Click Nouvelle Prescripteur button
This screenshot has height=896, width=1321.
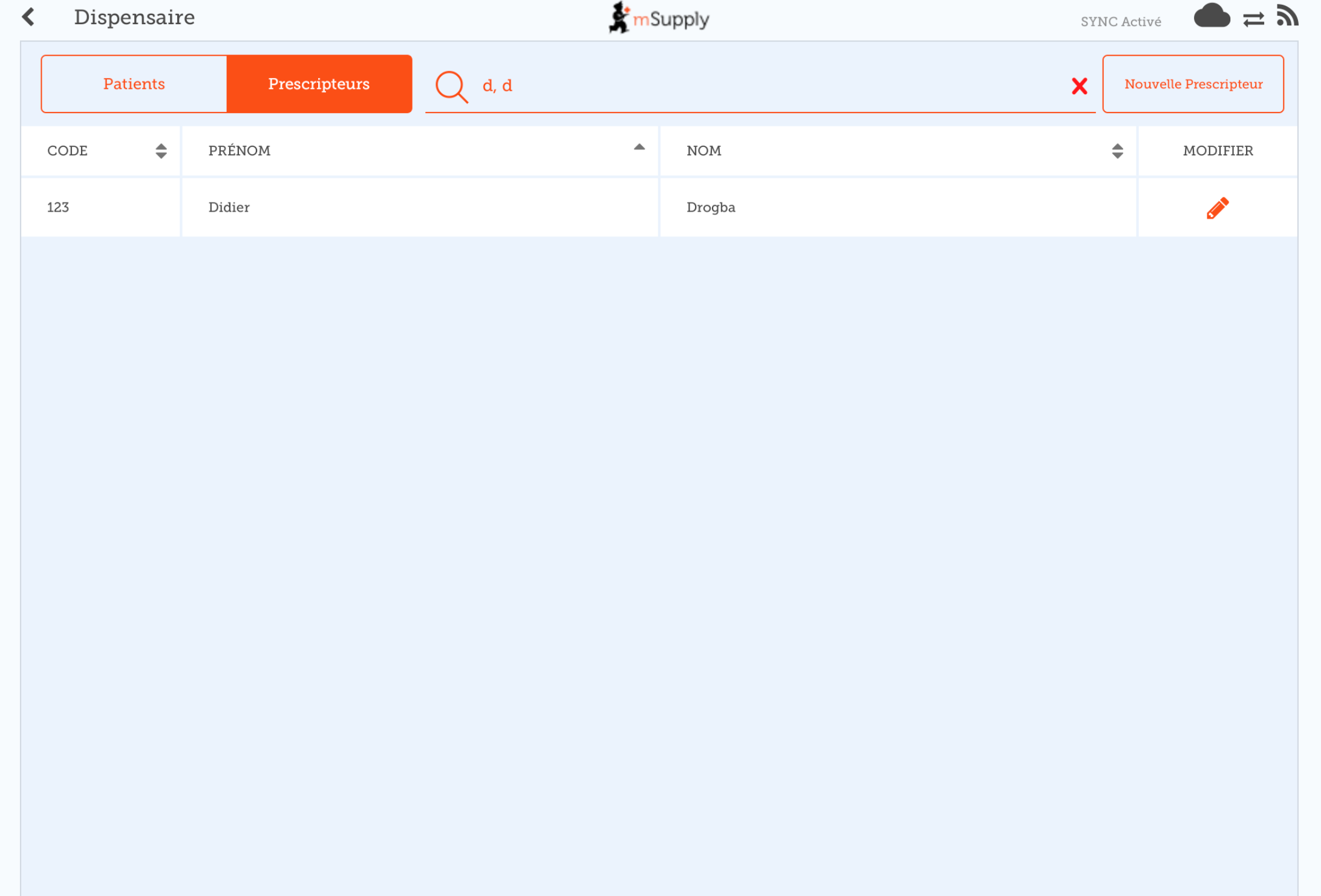pyautogui.click(x=1193, y=84)
